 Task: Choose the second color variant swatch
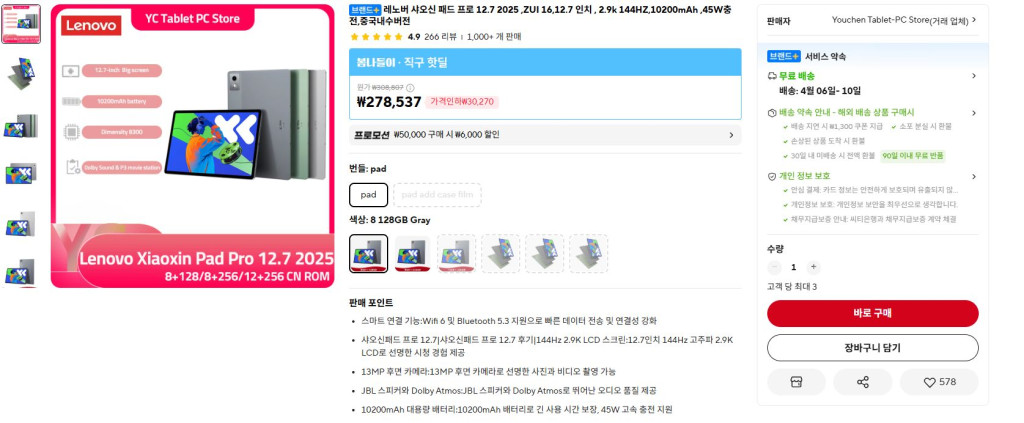412,253
